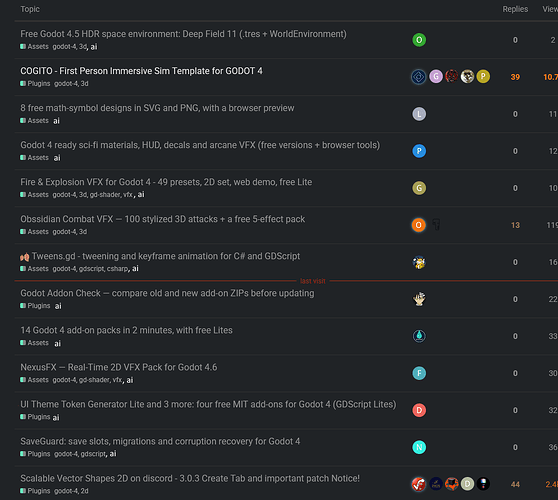Open the hand avatar on Godot Addon Check topic
Screen dimensions: 558x500
coord(419,299)
